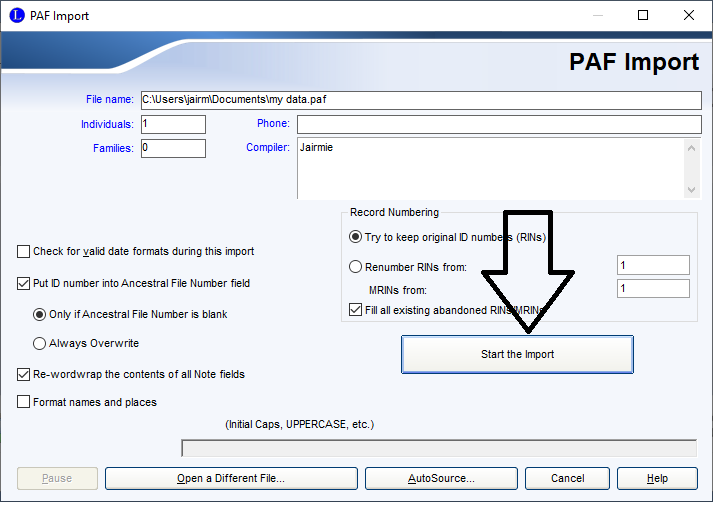The image size is (713, 518).
Task: Choose Try to keep original ID numbers
Action: pyautogui.click(x=356, y=237)
